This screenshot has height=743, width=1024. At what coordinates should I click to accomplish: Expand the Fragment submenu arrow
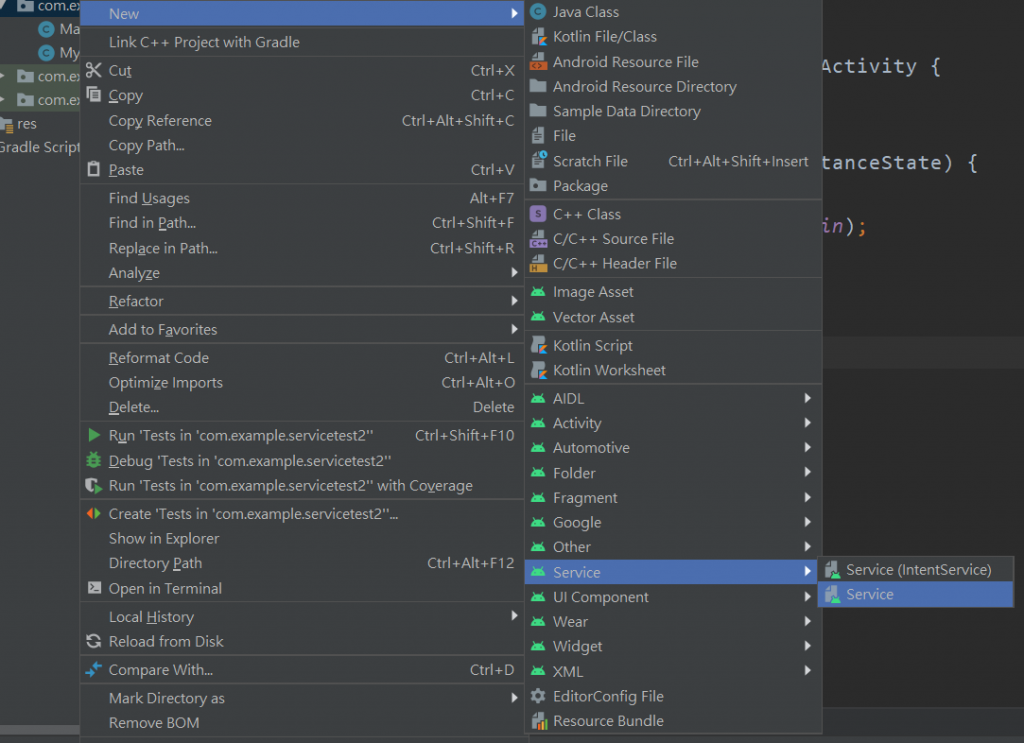coord(808,498)
